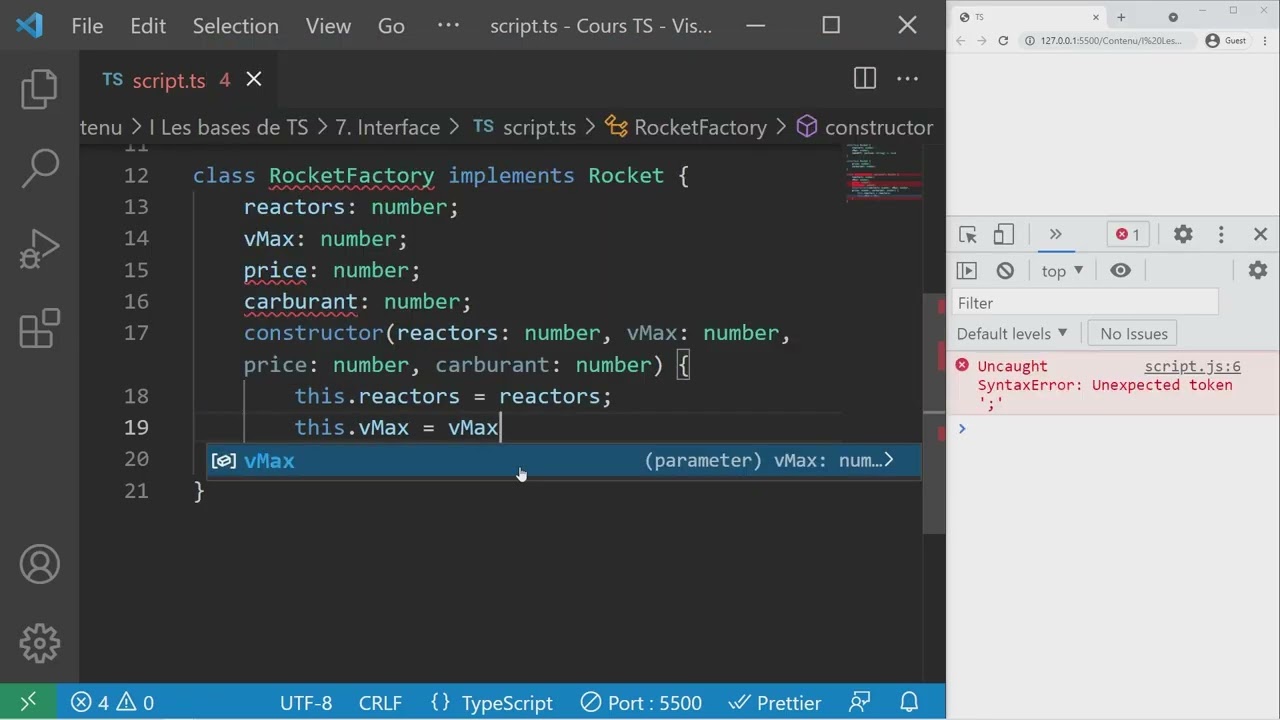Click the Prettier status bar item
Image resolution: width=1280 pixels, height=720 pixels.
[775, 703]
